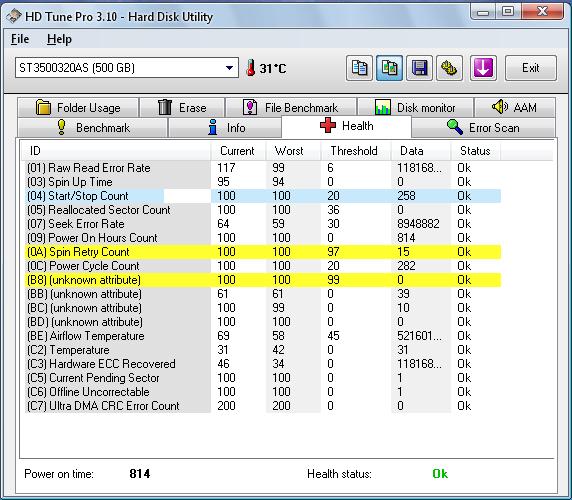Select the Current Pending Sector row

[263, 378]
